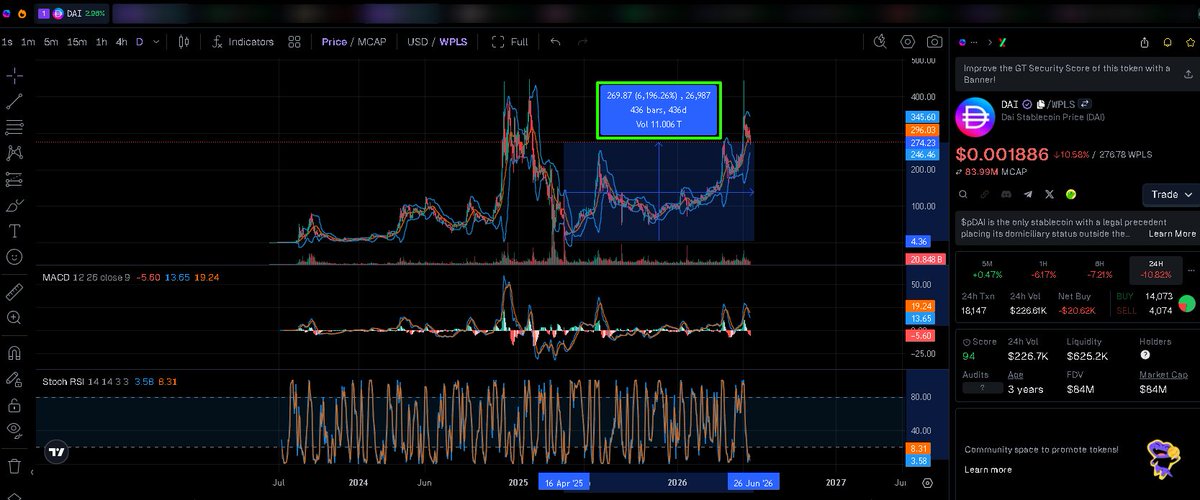Activate the zoom in tool
Screen dimensions: 1200x500
(x=15, y=317)
